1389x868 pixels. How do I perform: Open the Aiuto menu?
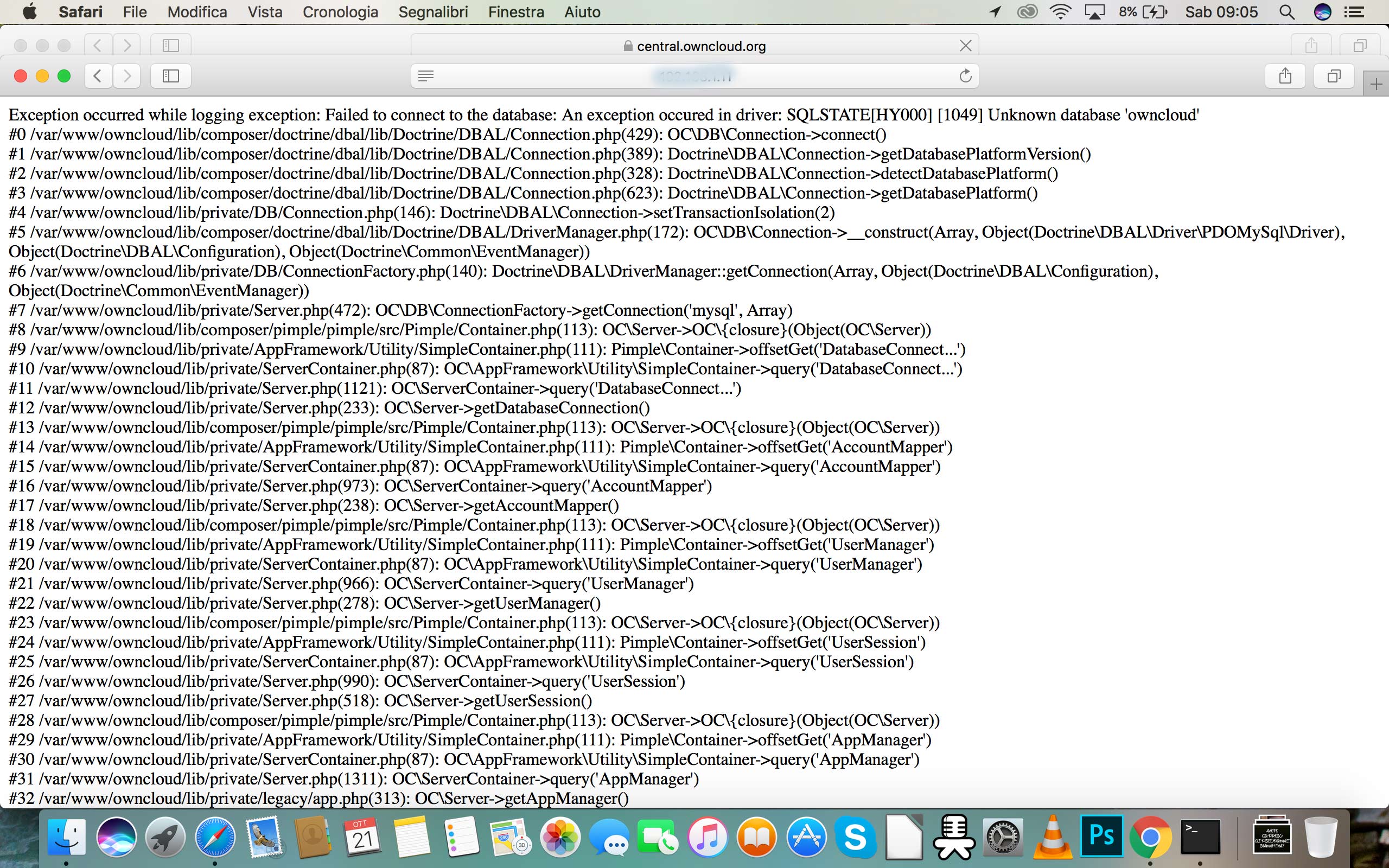coord(582,11)
